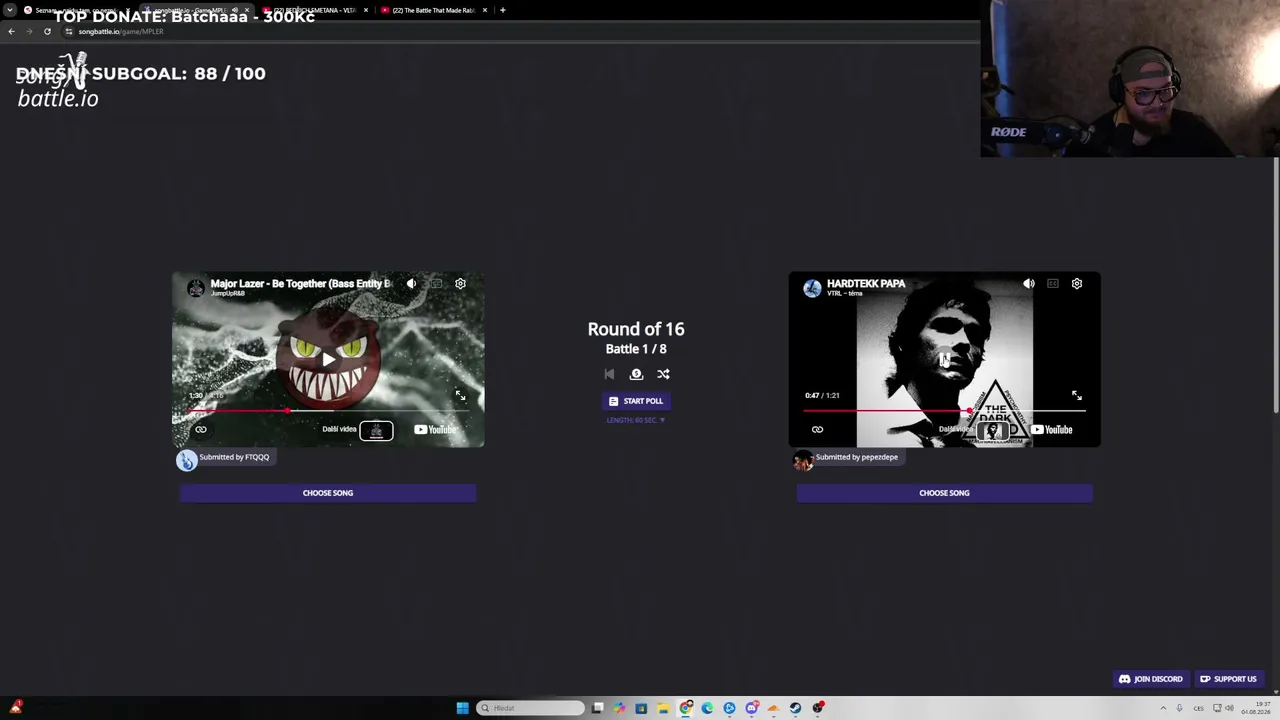Open poll length dropdown
This screenshot has width=1280, height=720.
[636, 420]
